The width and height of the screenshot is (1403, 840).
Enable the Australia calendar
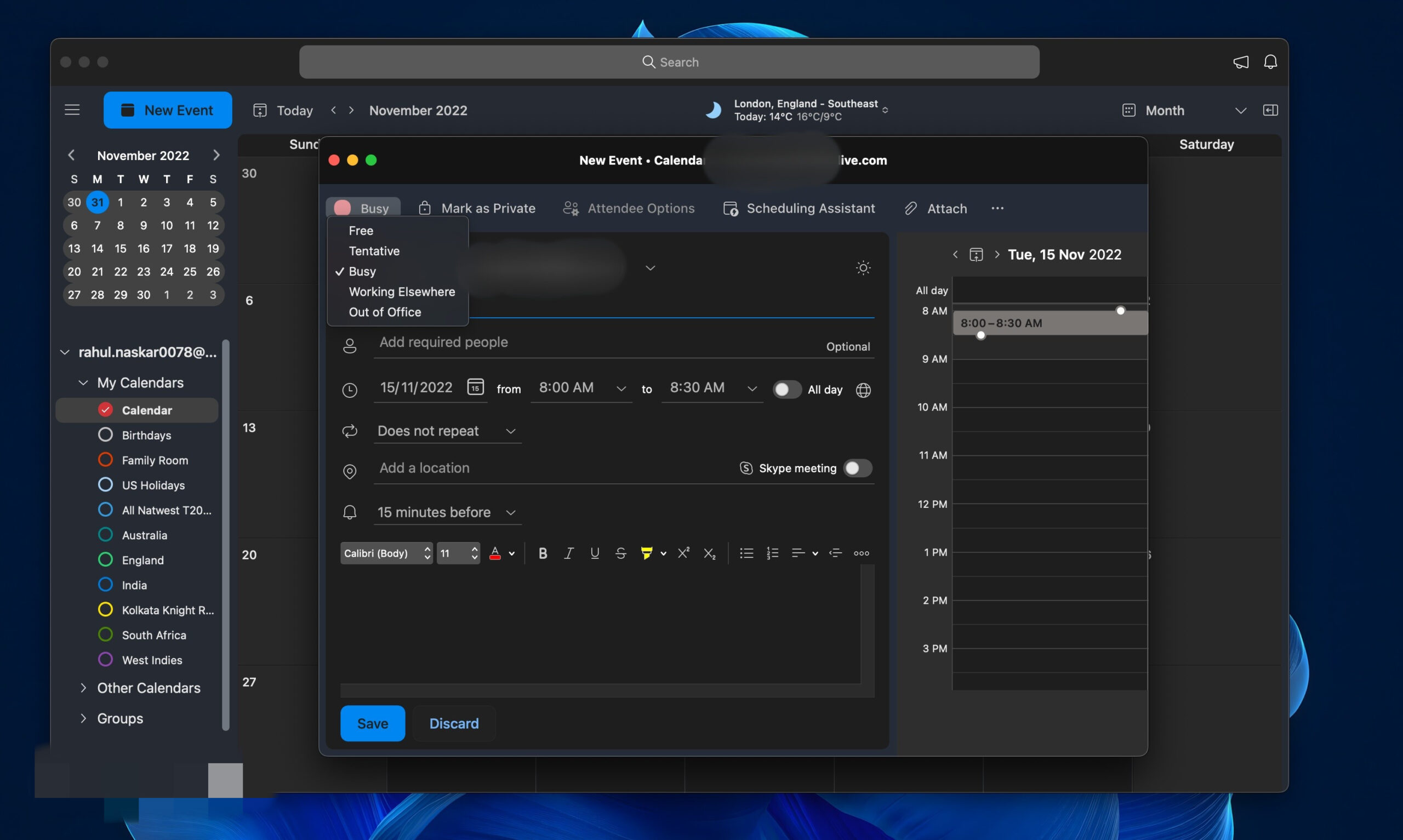(105, 534)
